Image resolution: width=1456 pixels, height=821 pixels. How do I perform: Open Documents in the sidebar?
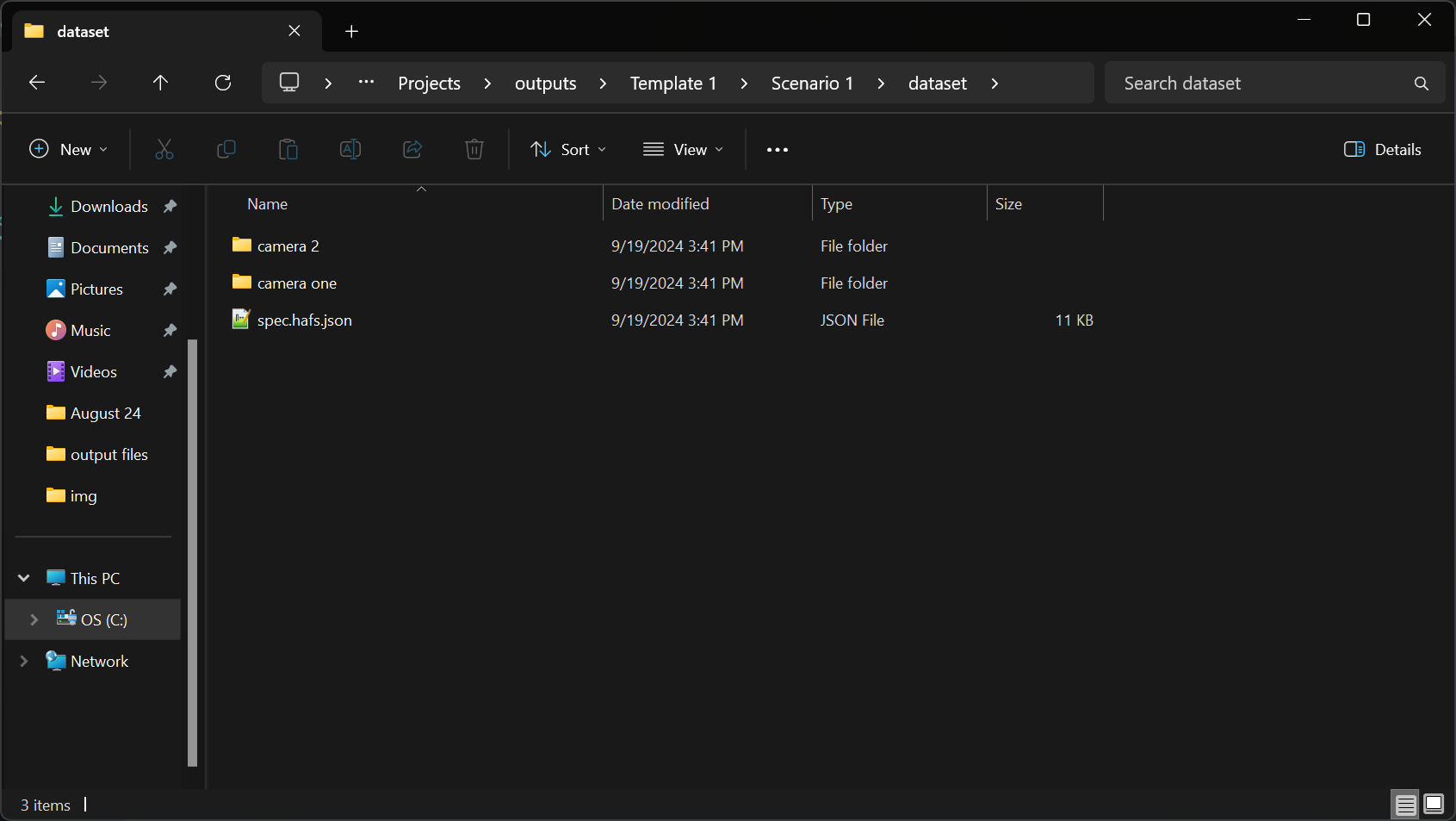pyautogui.click(x=109, y=247)
